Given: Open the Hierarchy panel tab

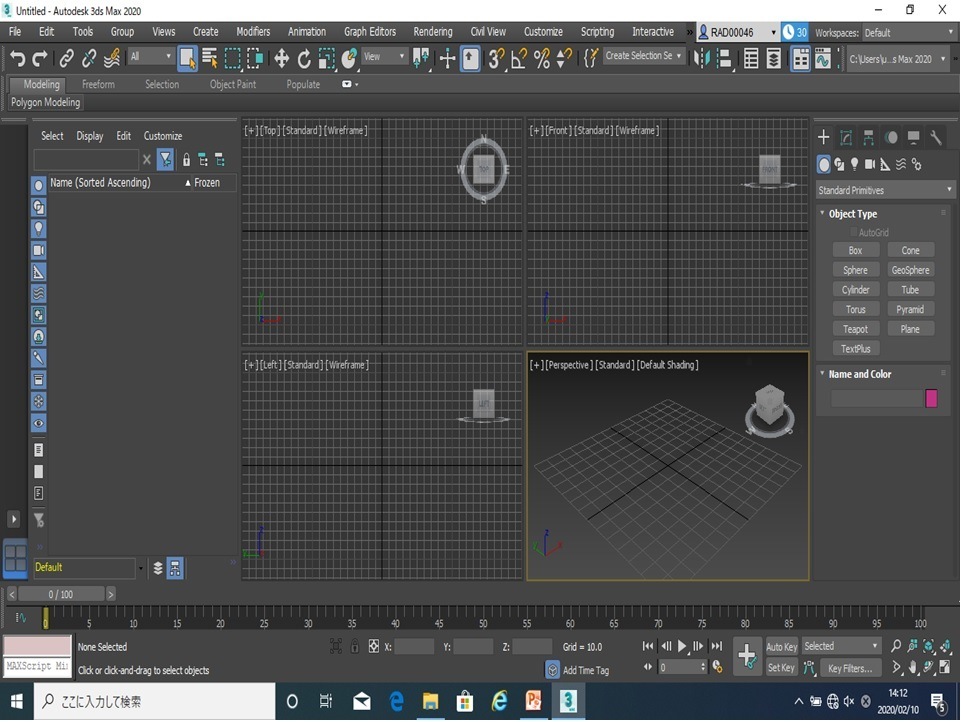Looking at the screenshot, I should point(868,138).
